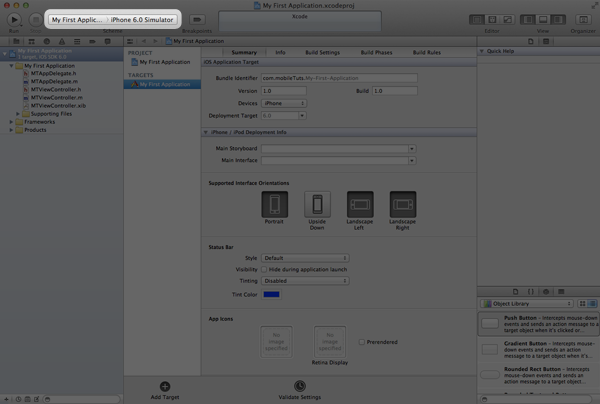Go back with jump bar arrow
Viewport: 600px width, 404px height.
point(144,41)
